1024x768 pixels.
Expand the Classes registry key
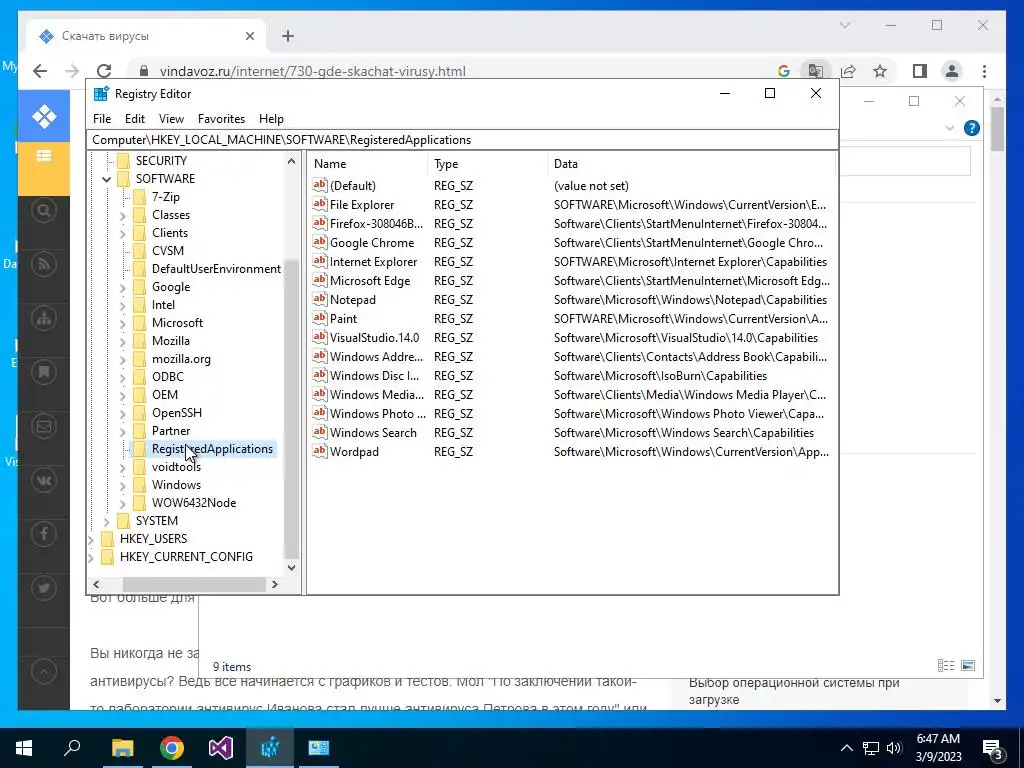tap(123, 215)
